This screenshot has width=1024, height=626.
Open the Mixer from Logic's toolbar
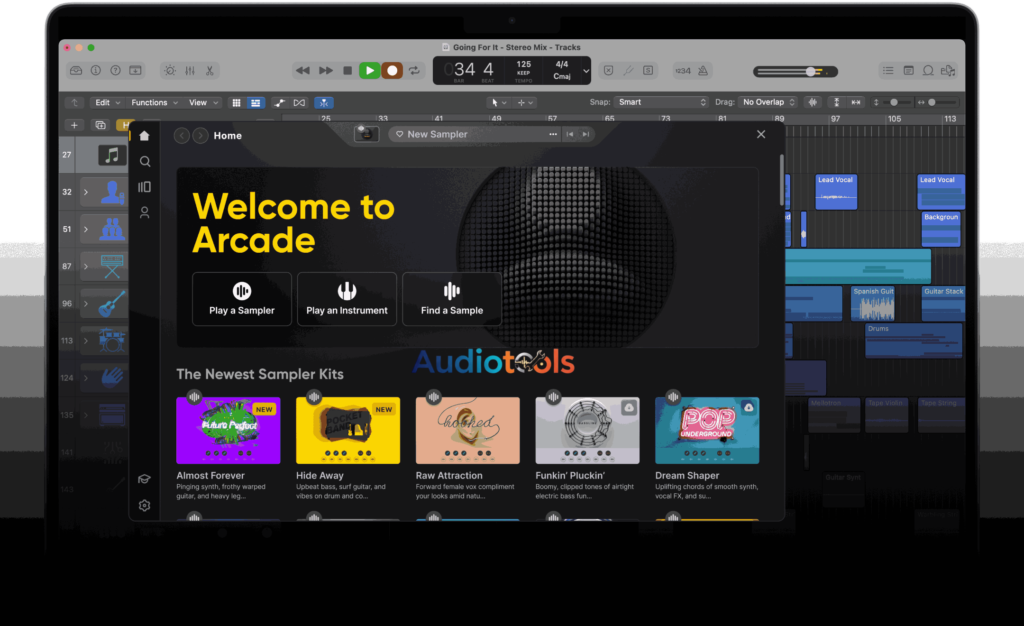188,71
